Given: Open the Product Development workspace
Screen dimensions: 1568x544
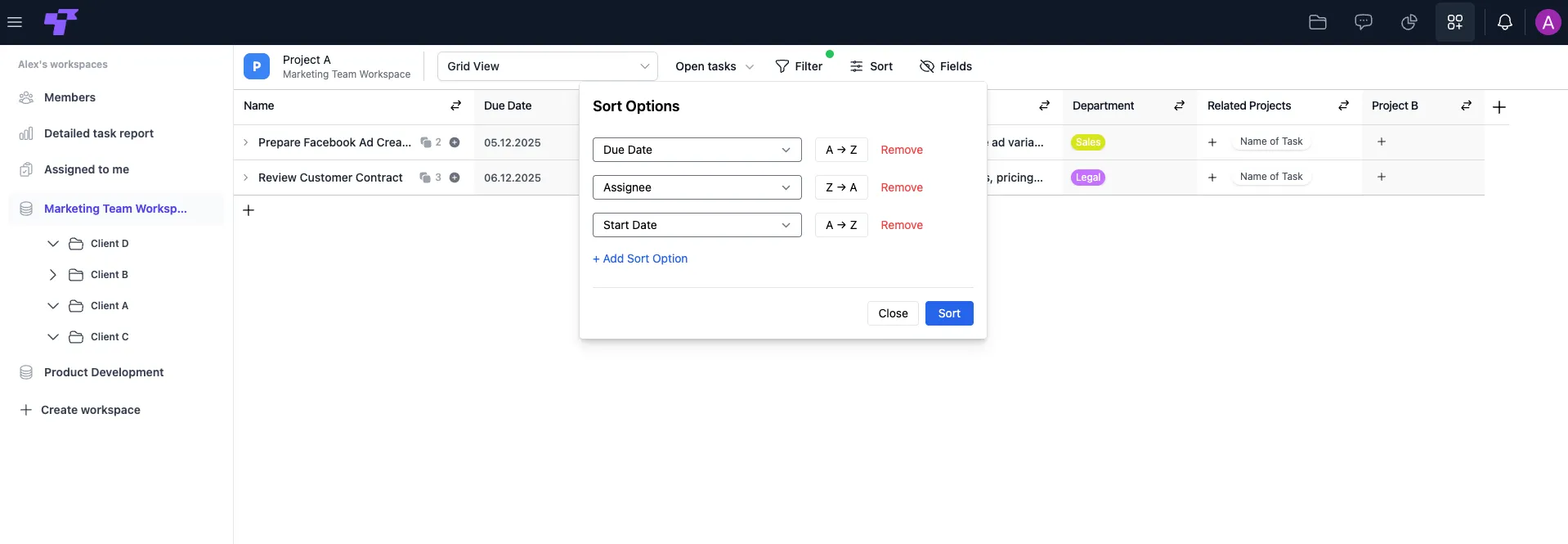Looking at the screenshot, I should pyautogui.click(x=104, y=372).
